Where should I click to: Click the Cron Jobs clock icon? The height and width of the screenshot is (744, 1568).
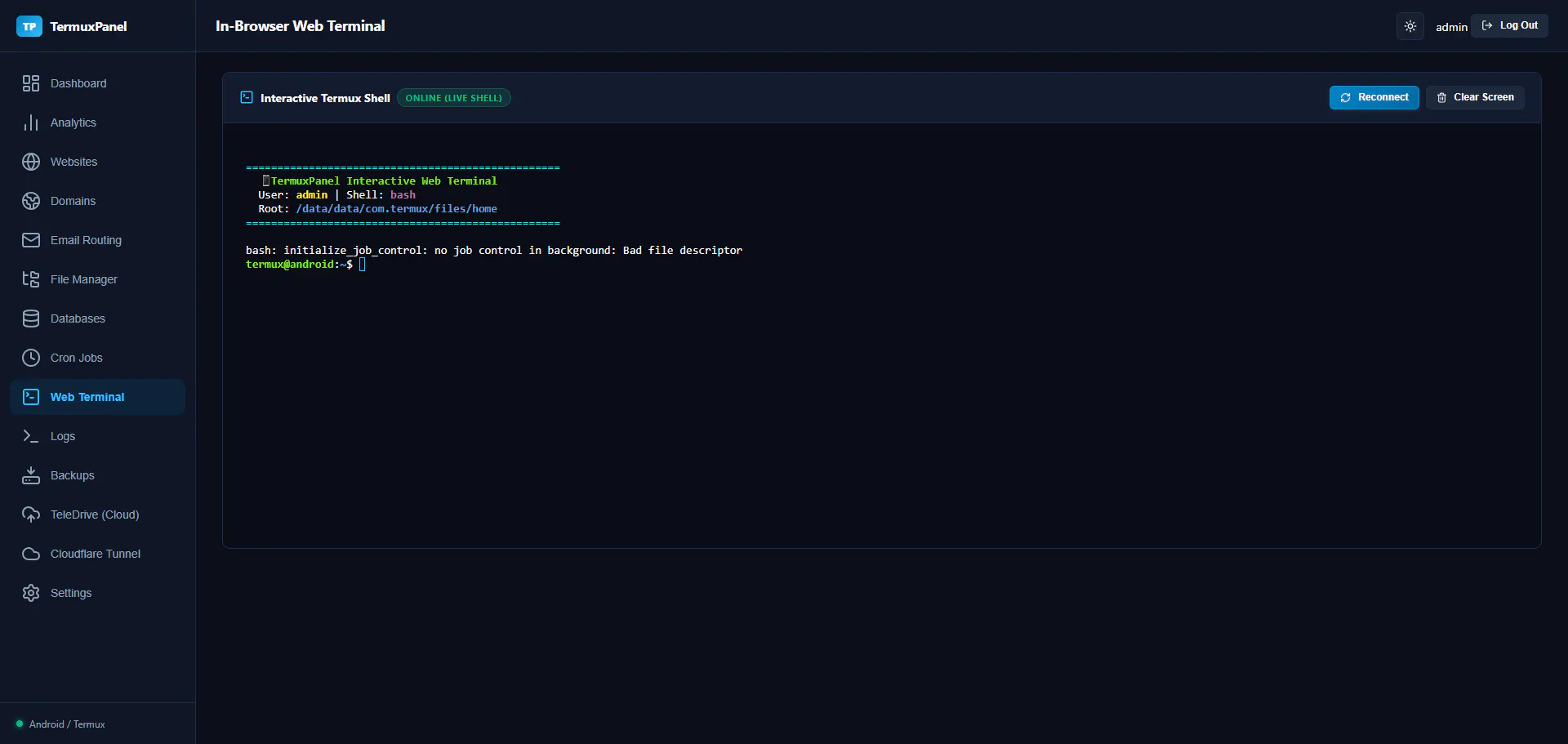(31, 358)
